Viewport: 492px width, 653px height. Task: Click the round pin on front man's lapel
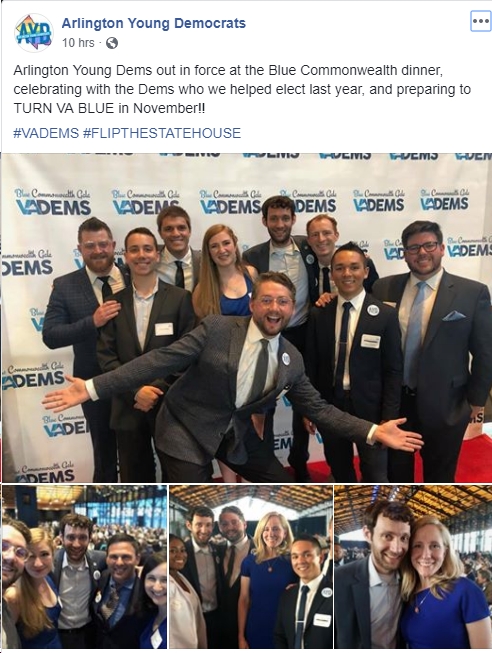tap(286, 359)
